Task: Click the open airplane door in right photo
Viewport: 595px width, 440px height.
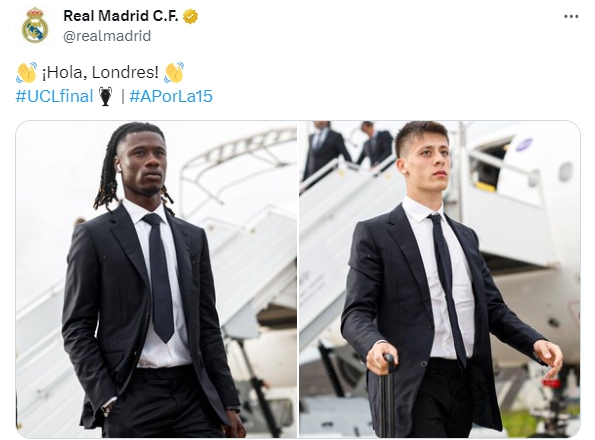Action: coord(489,165)
